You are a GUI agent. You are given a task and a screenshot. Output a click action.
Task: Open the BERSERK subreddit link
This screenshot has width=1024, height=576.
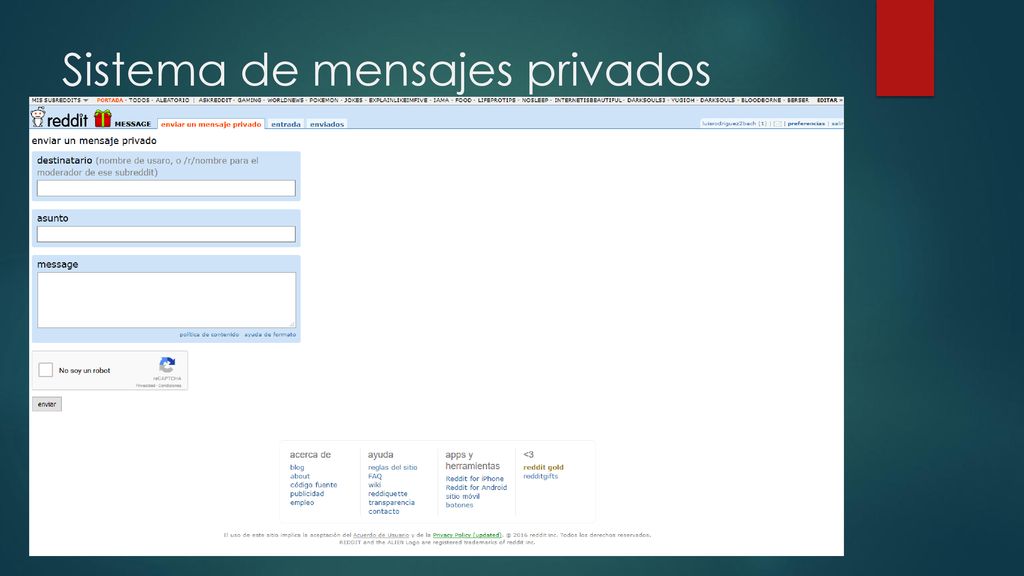coord(798,101)
